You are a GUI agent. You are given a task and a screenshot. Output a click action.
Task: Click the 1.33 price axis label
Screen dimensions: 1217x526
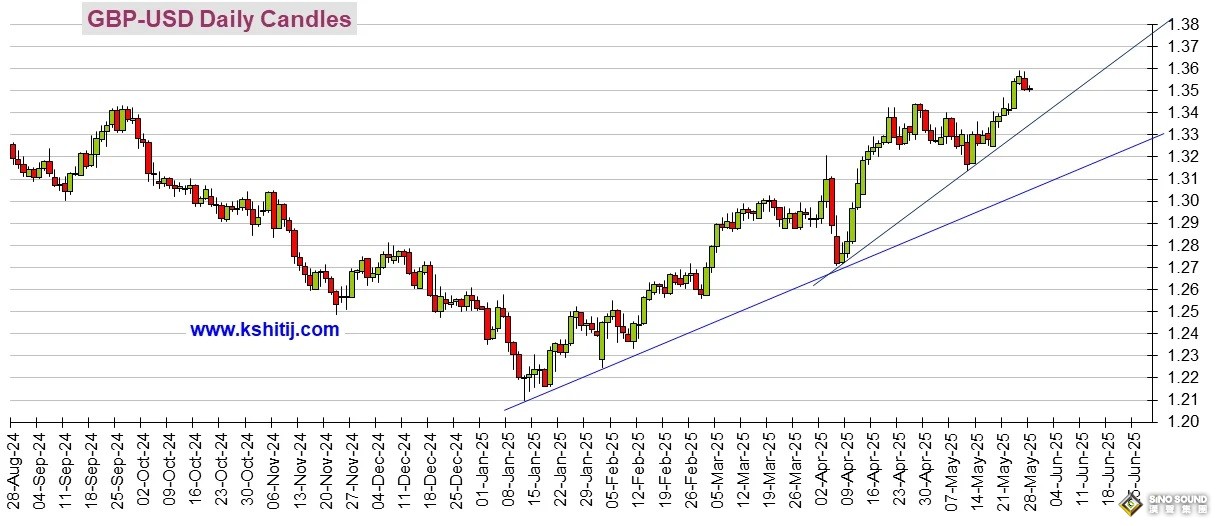coord(1184,135)
